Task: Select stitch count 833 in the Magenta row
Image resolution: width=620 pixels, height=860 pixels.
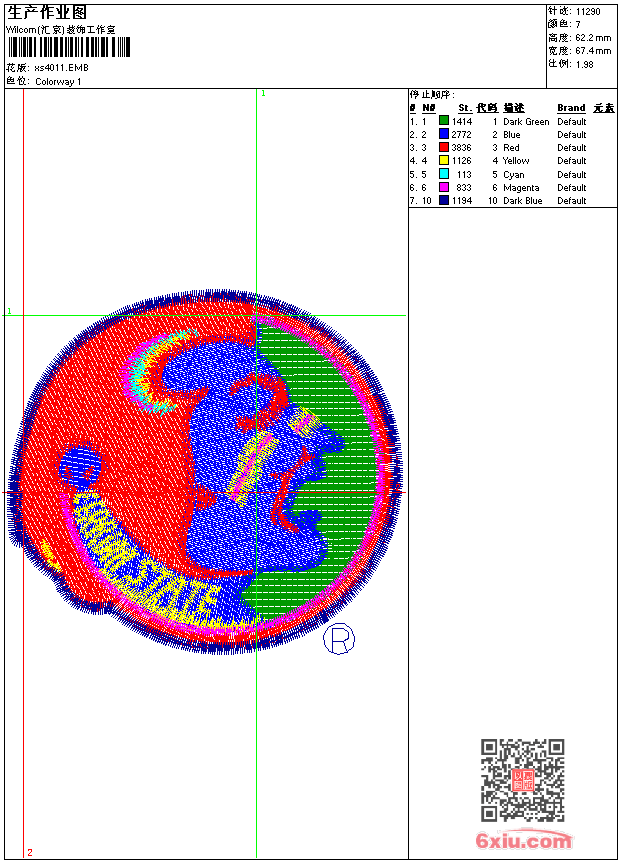Action: pos(464,188)
